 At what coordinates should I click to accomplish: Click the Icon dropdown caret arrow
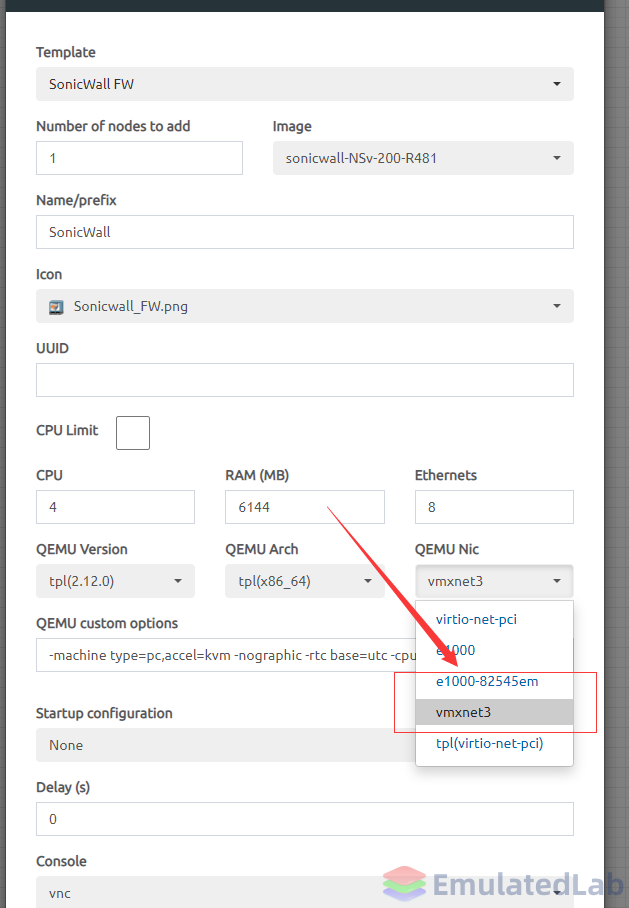557,306
